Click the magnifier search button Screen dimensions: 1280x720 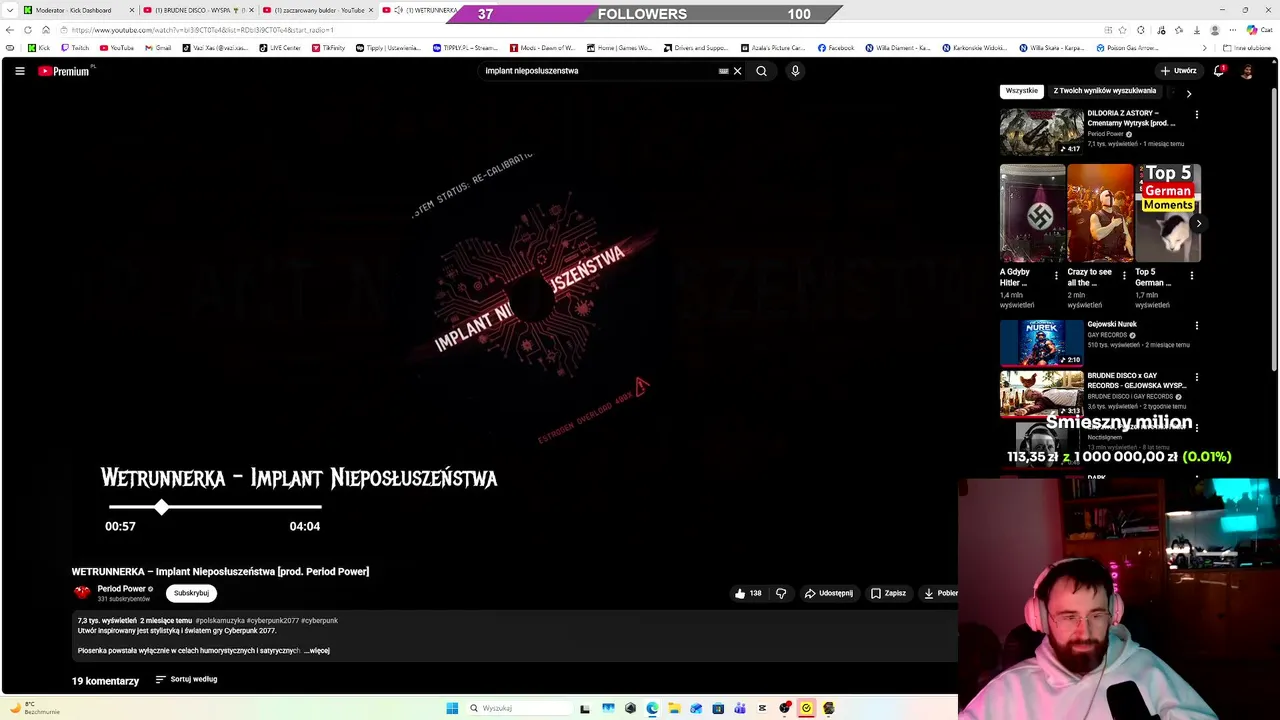(x=761, y=71)
